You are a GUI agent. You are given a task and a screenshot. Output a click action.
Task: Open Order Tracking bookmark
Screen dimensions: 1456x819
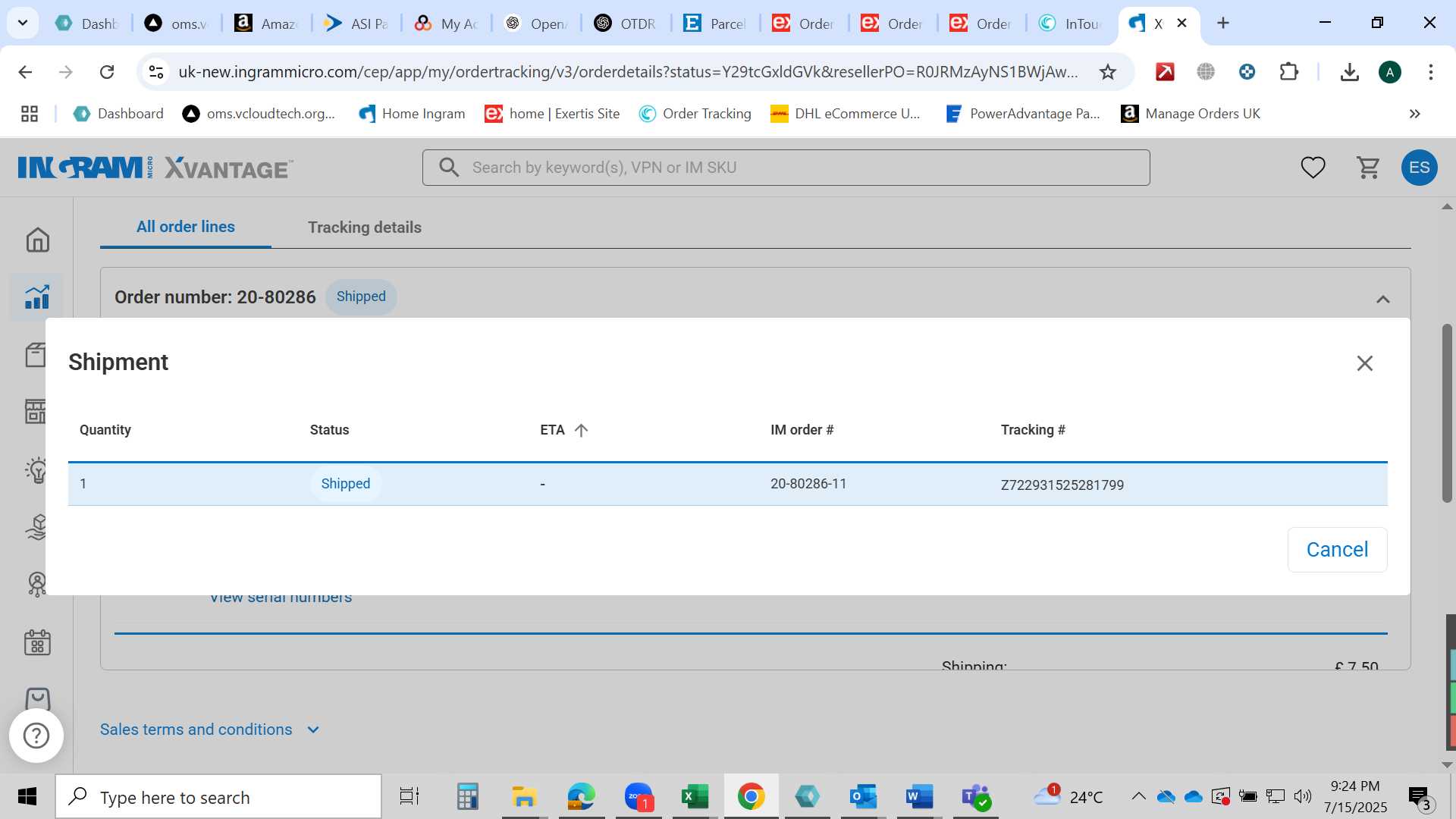(695, 114)
